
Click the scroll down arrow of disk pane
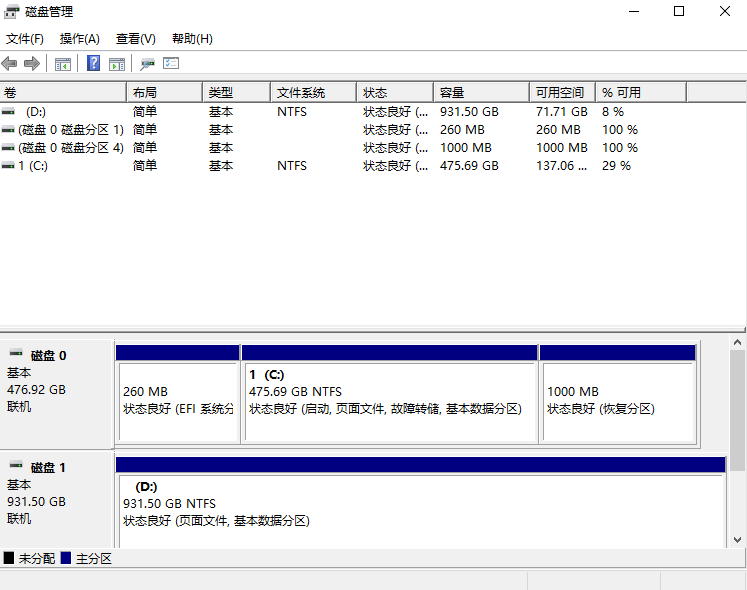coord(737,540)
